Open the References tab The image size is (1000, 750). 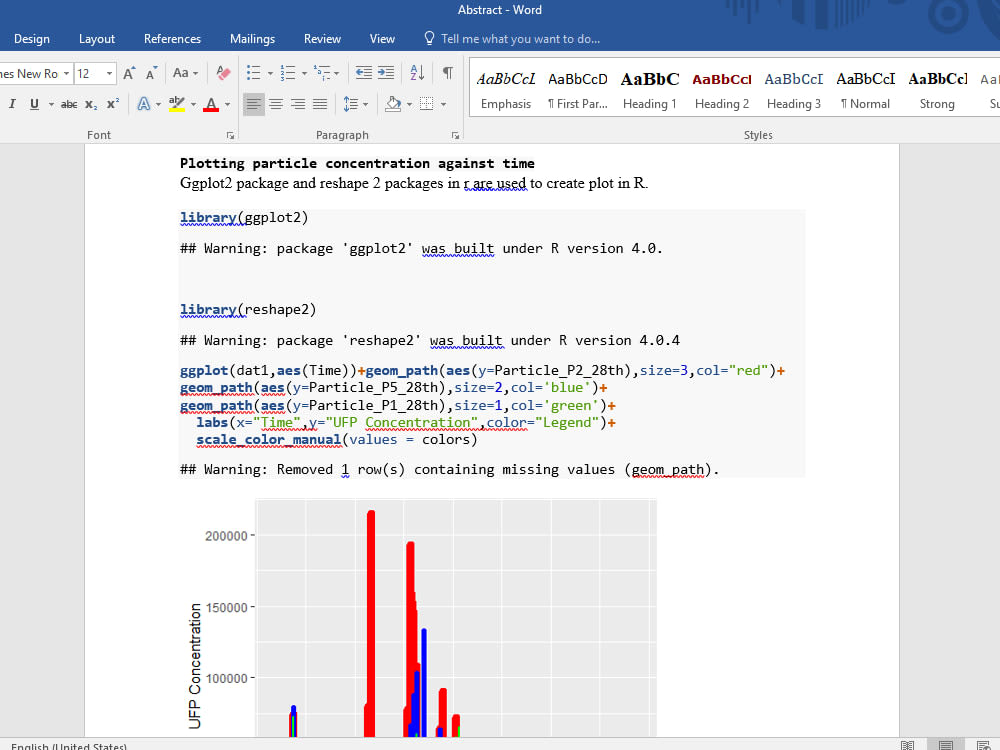click(x=172, y=39)
